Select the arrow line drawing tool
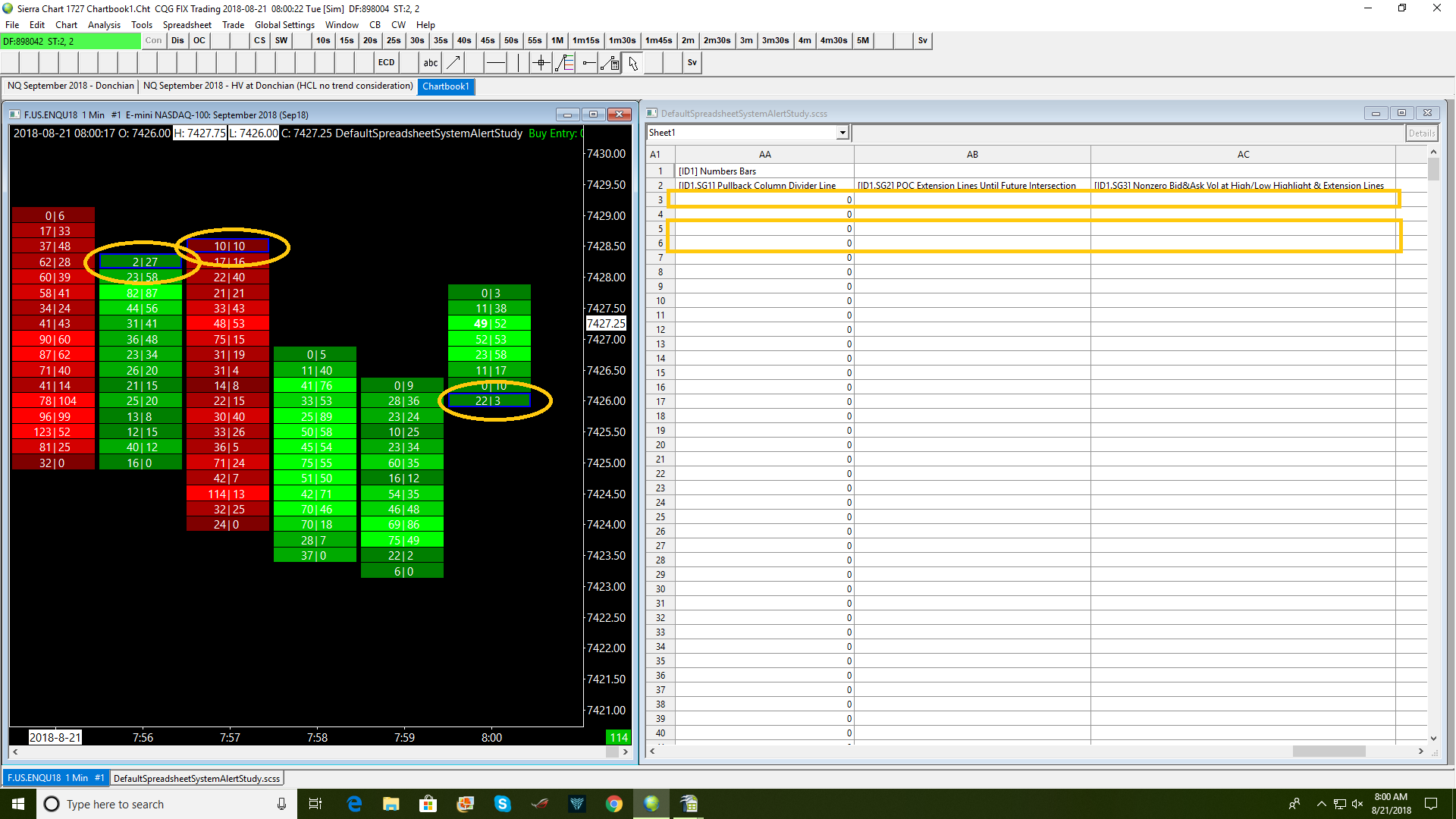Screen dimensions: 1456x819 pyautogui.click(x=453, y=63)
